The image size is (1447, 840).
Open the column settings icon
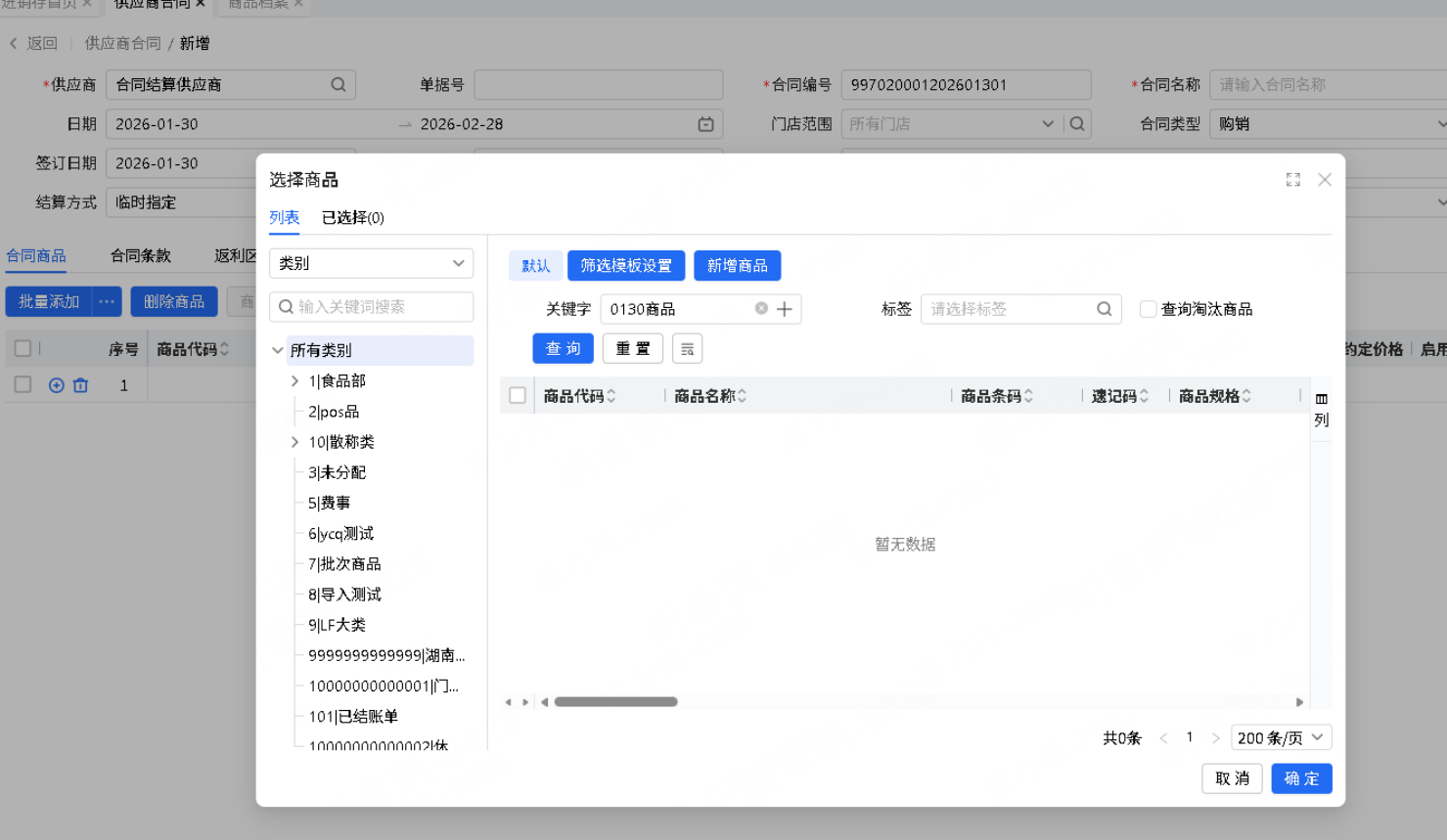coord(1321,399)
